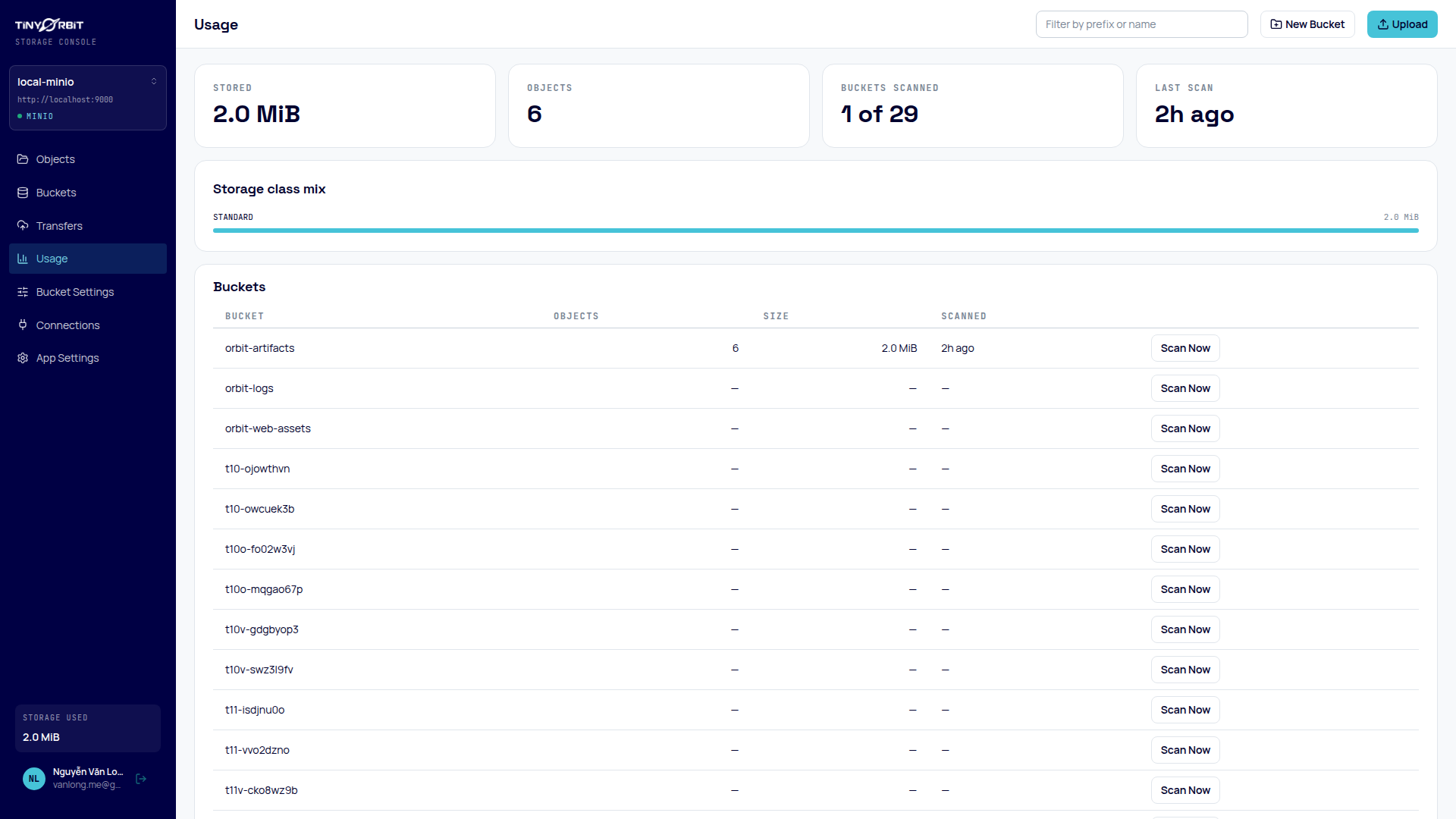Click the App Settings gear icon
Image resolution: width=1456 pixels, height=819 pixels.
point(23,358)
